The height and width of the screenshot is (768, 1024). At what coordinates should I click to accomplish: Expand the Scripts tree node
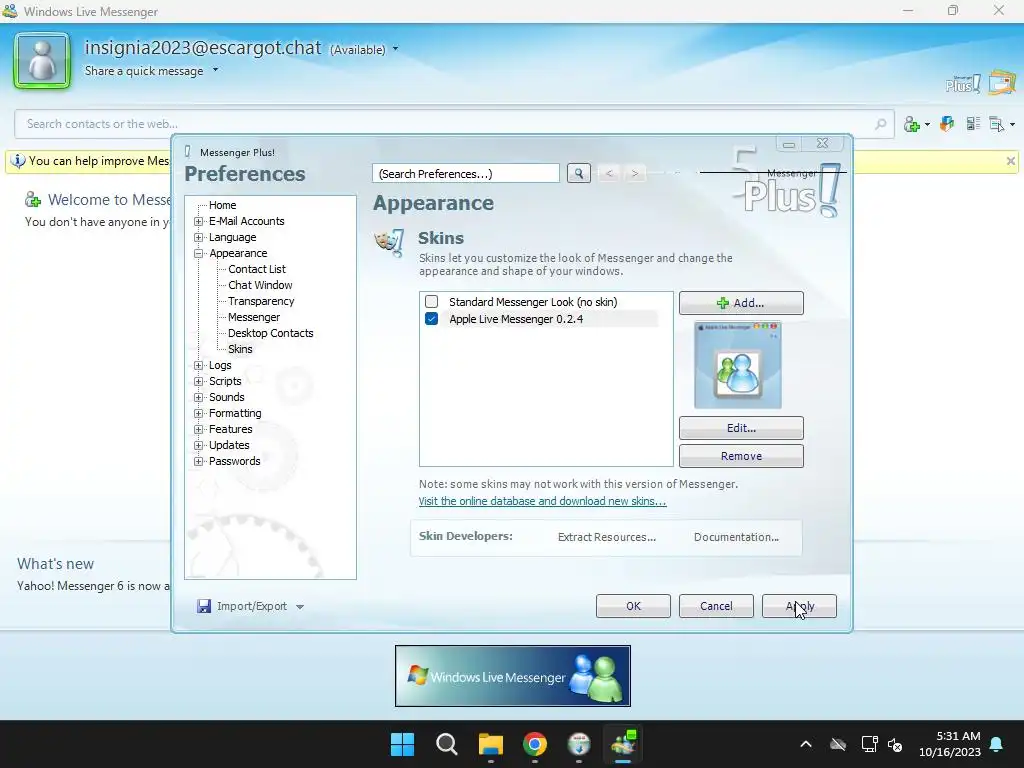pyautogui.click(x=199, y=381)
